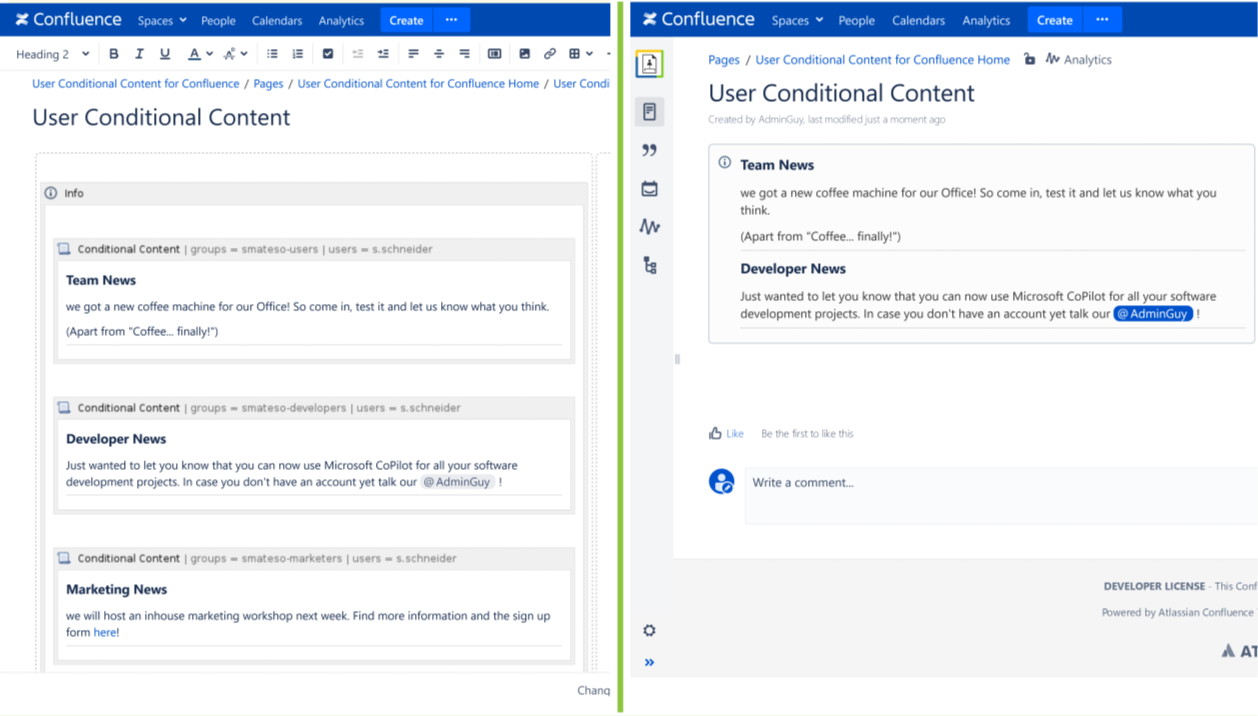Click the space settings gear icon
The height and width of the screenshot is (716, 1258).
(x=649, y=630)
